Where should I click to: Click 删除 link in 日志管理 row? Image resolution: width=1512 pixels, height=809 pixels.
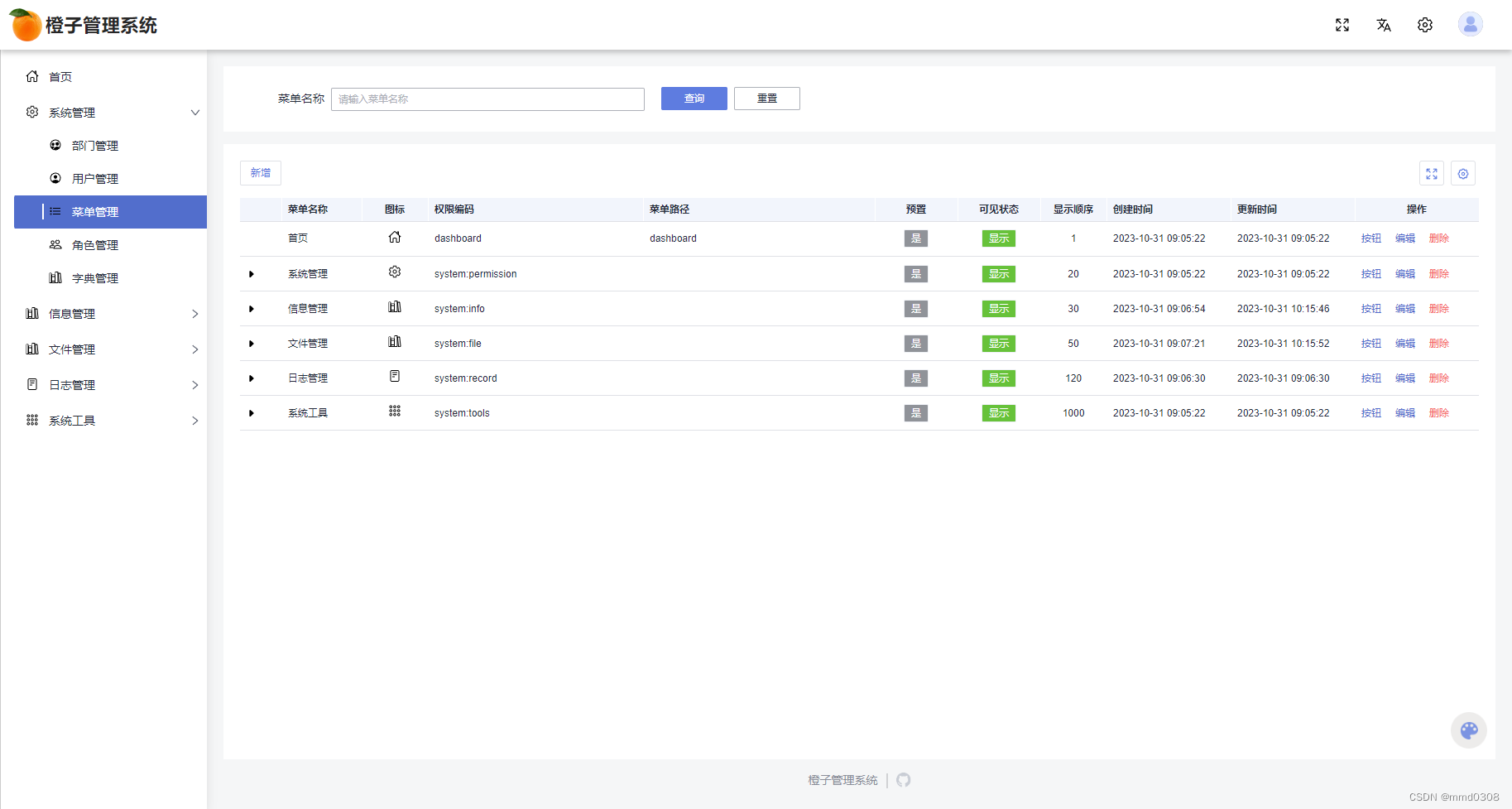(1439, 378)
